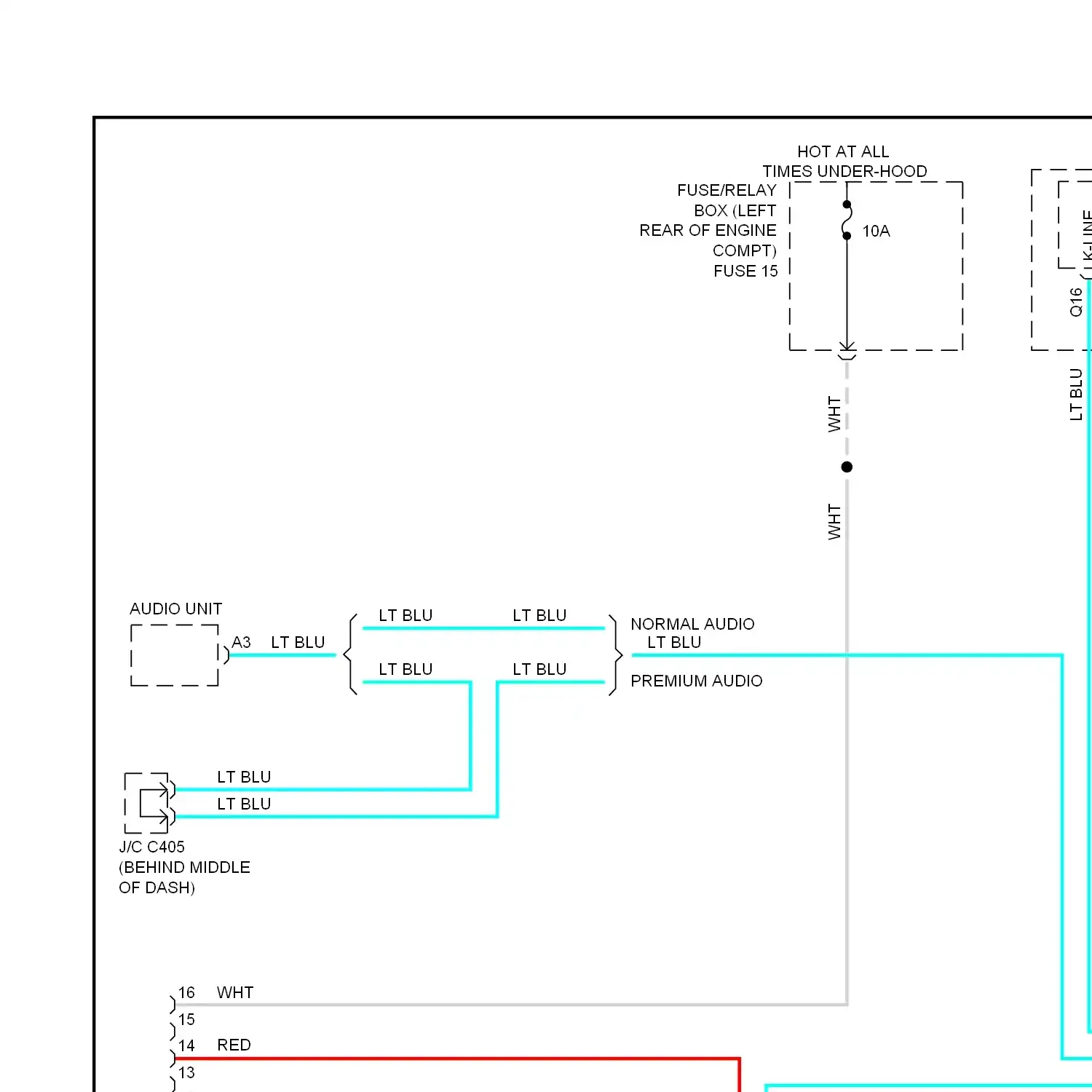
Task: Select the FUSE/RELAY BOX description text
Action: point(708,221)
